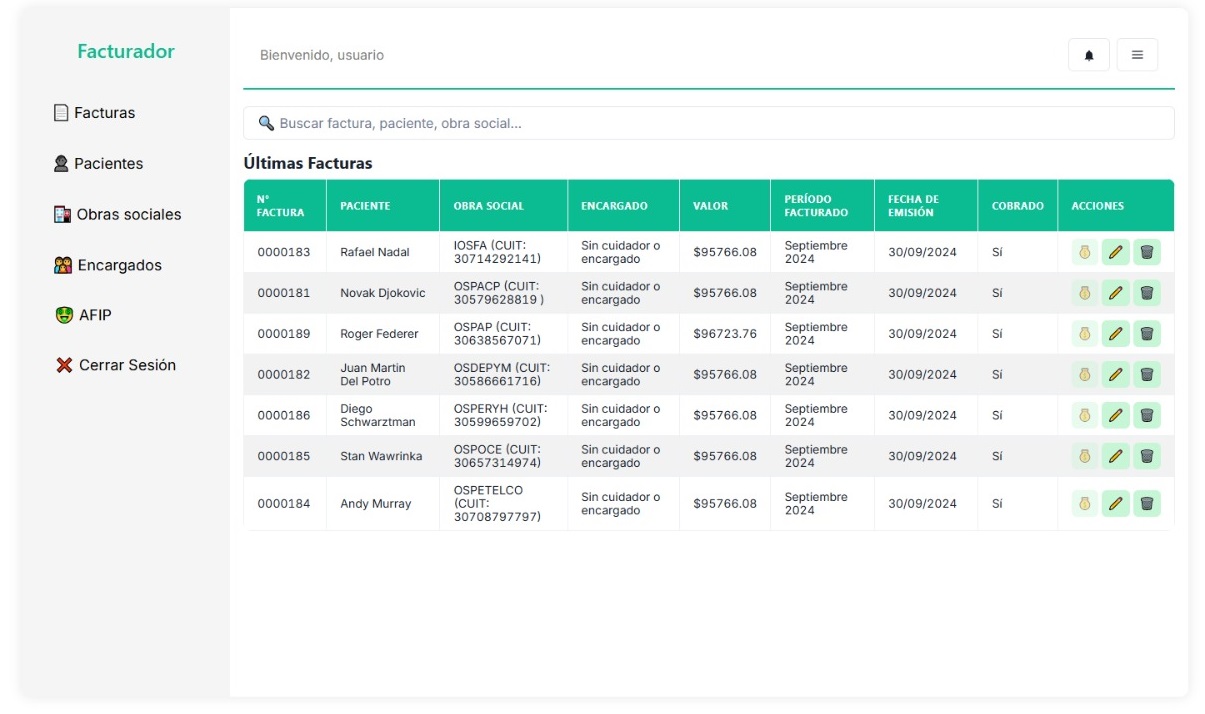Click money bag icon for Roger Federer's invoice

click(x=1084, y=334)
